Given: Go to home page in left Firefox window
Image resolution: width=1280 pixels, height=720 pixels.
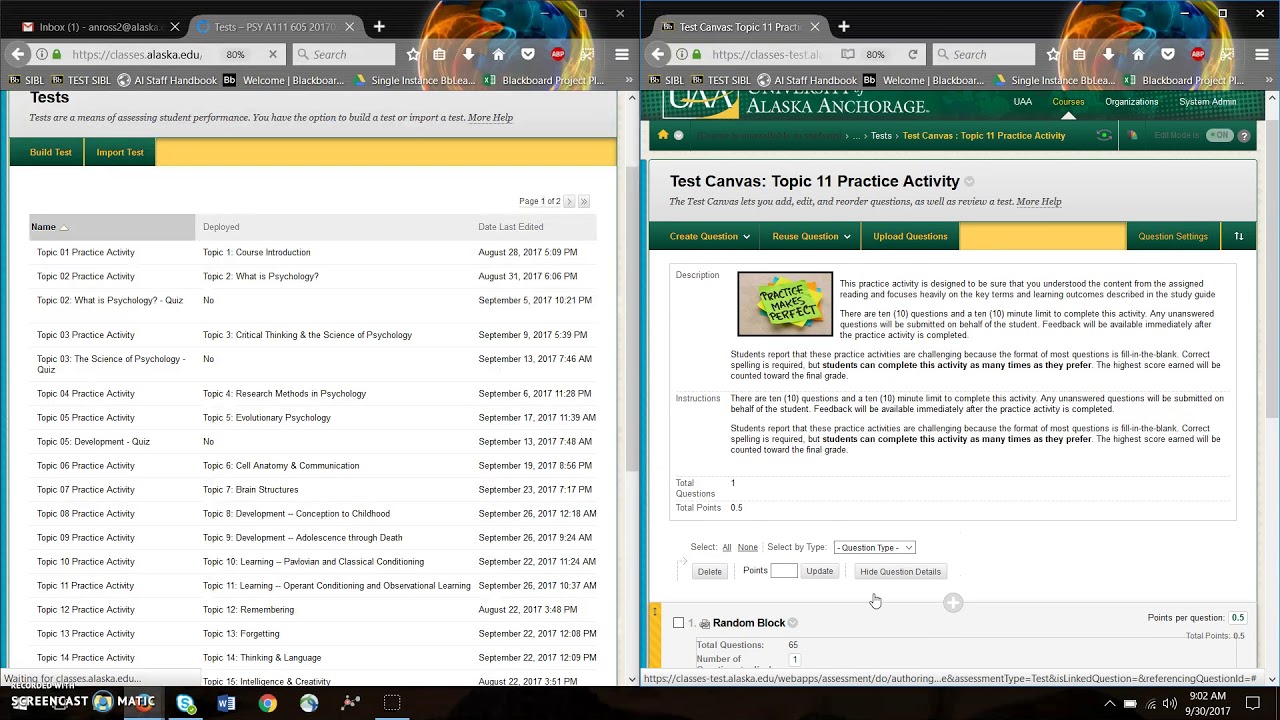Looking at the screenshot, I should click(498, 54).
